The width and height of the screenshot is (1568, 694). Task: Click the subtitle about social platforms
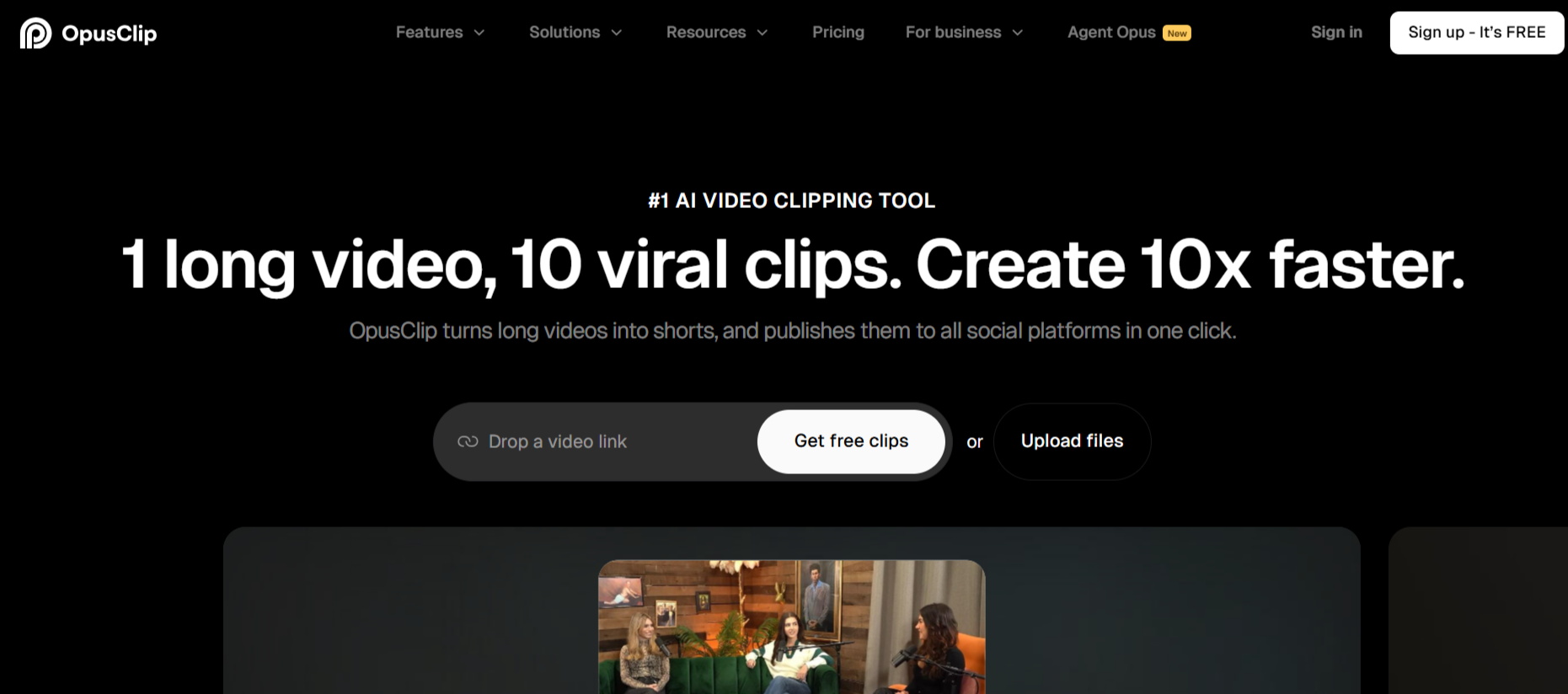[792, 331]
